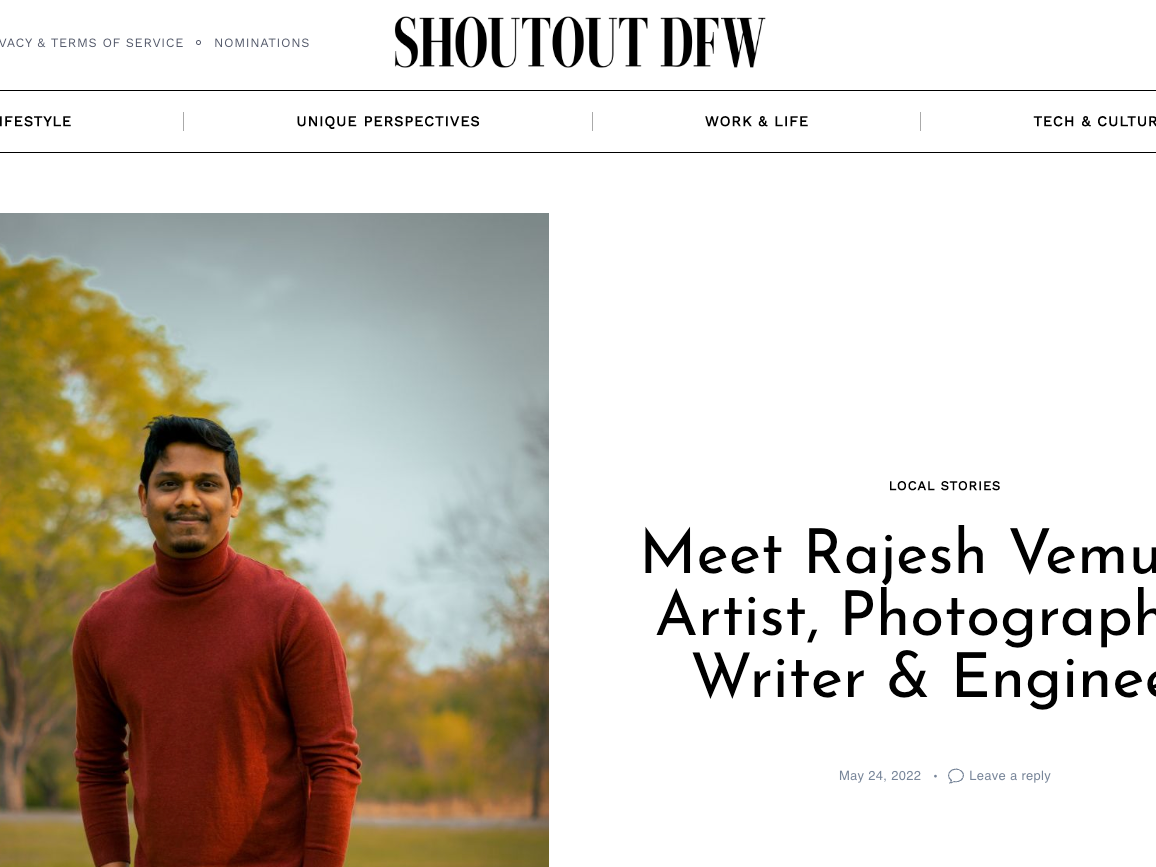Screen dimensions: 1156x867
Task: Click the dot separator after the date
Action: pyautogui.click(x=935, y=776)
